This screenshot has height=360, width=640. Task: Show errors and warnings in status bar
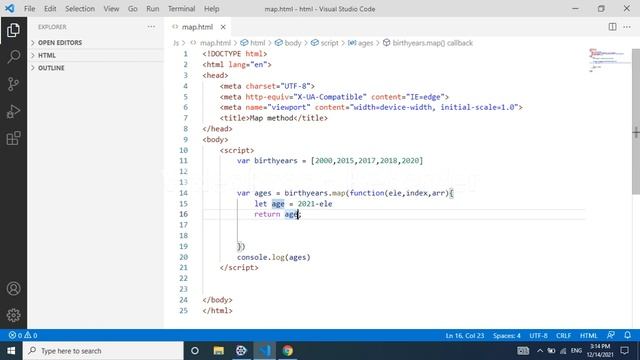tap(23, 335)
